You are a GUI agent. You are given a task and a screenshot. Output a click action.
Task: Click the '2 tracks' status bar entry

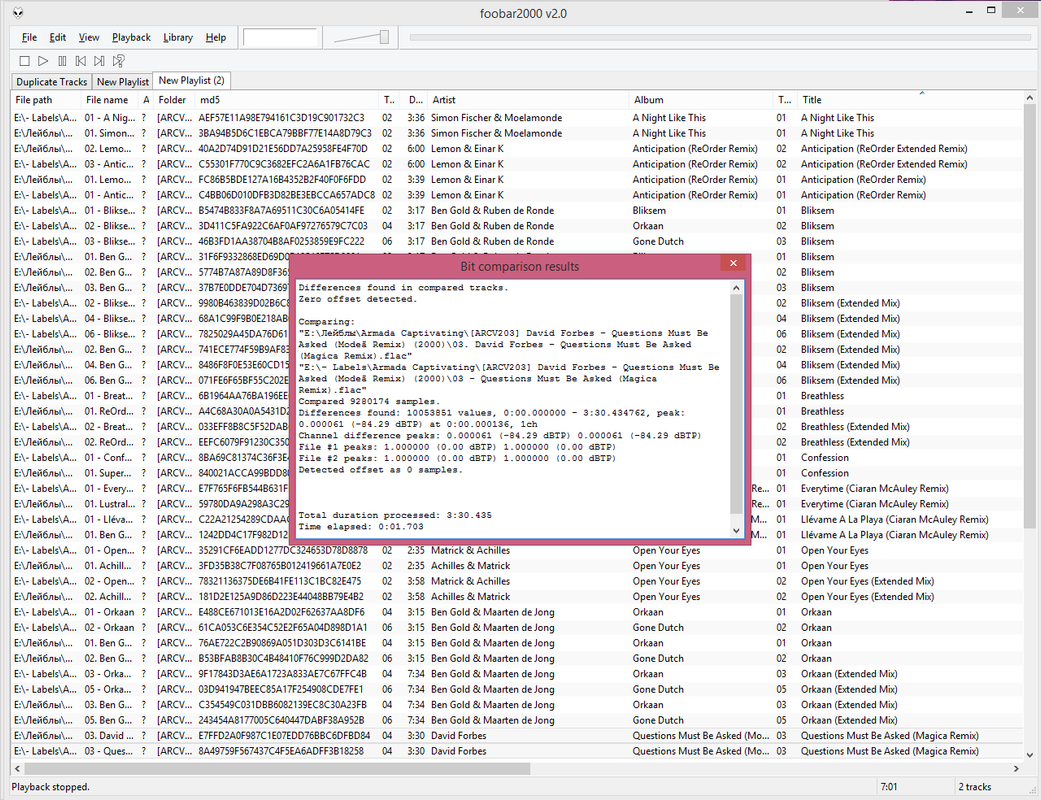(975, 787)
